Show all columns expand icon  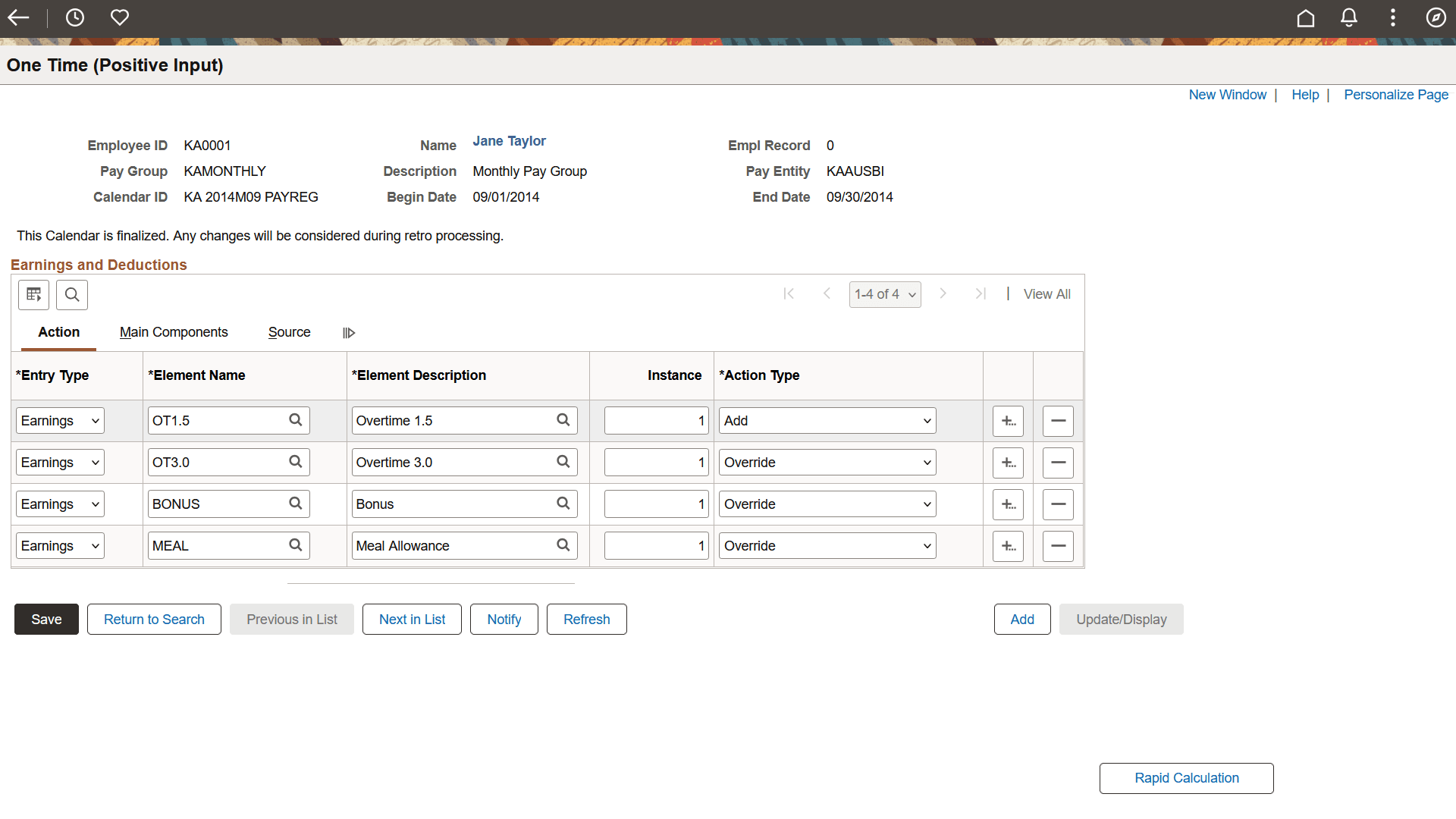[x=349, y=333]
